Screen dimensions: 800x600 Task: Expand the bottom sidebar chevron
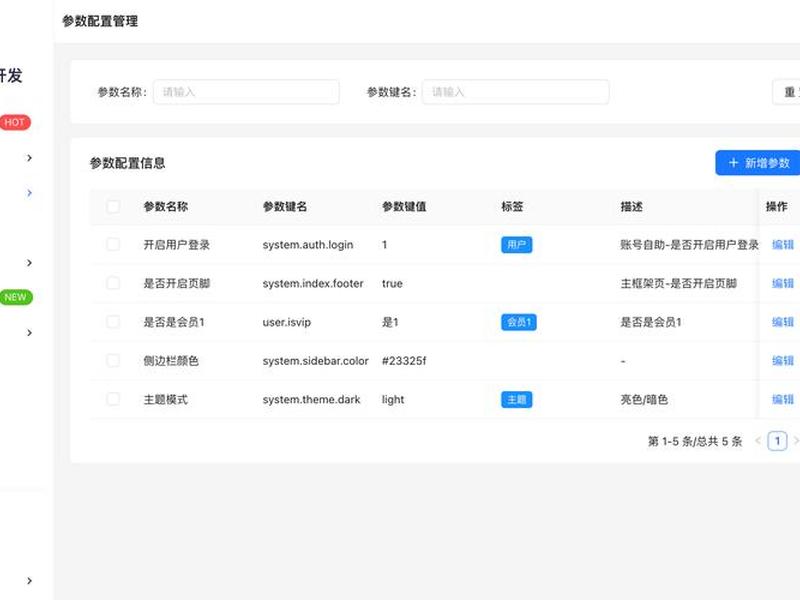[x=29, y=581]
